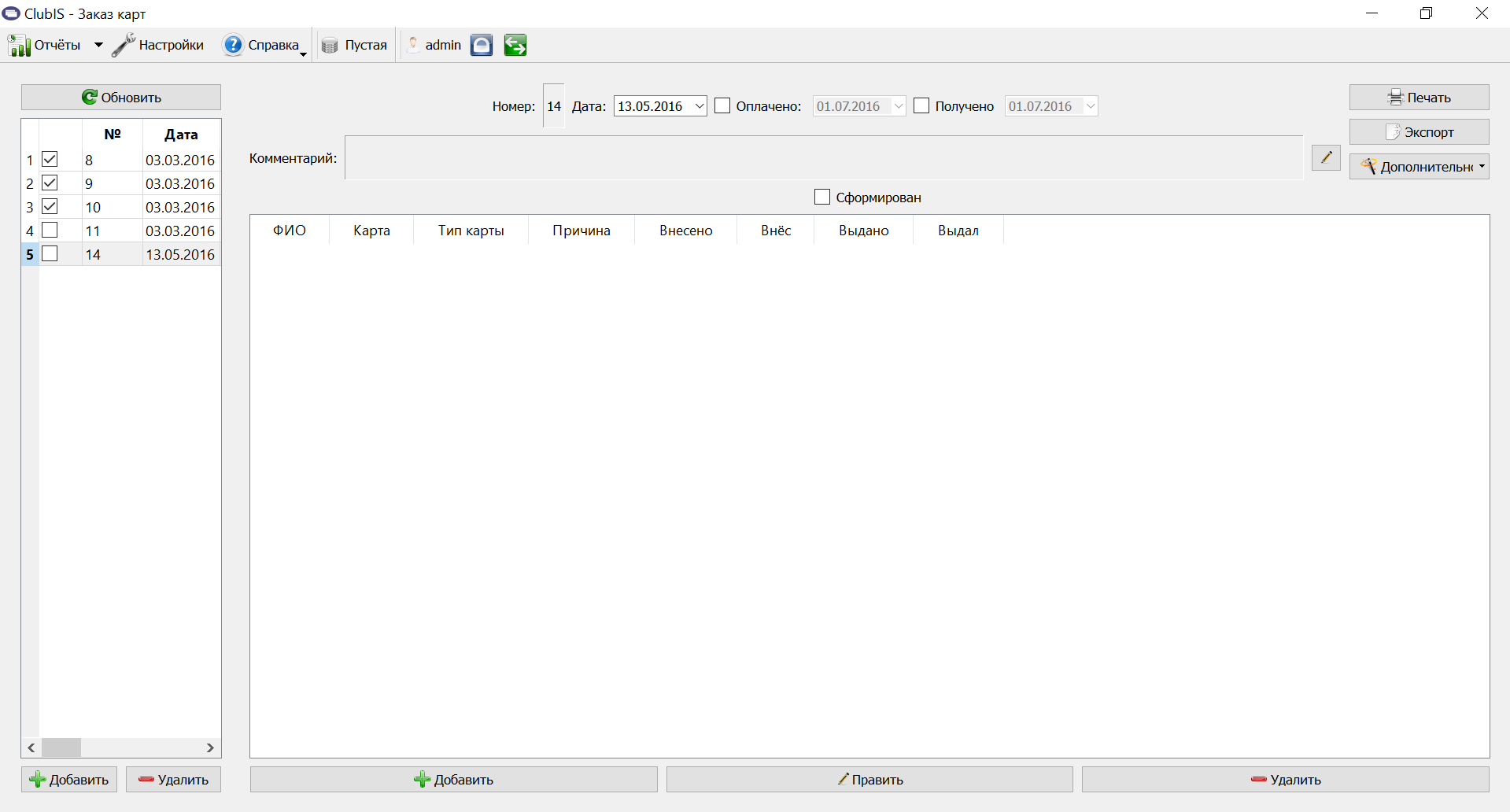Click the admin user item

pyautogui.click(x=435, y=45)
